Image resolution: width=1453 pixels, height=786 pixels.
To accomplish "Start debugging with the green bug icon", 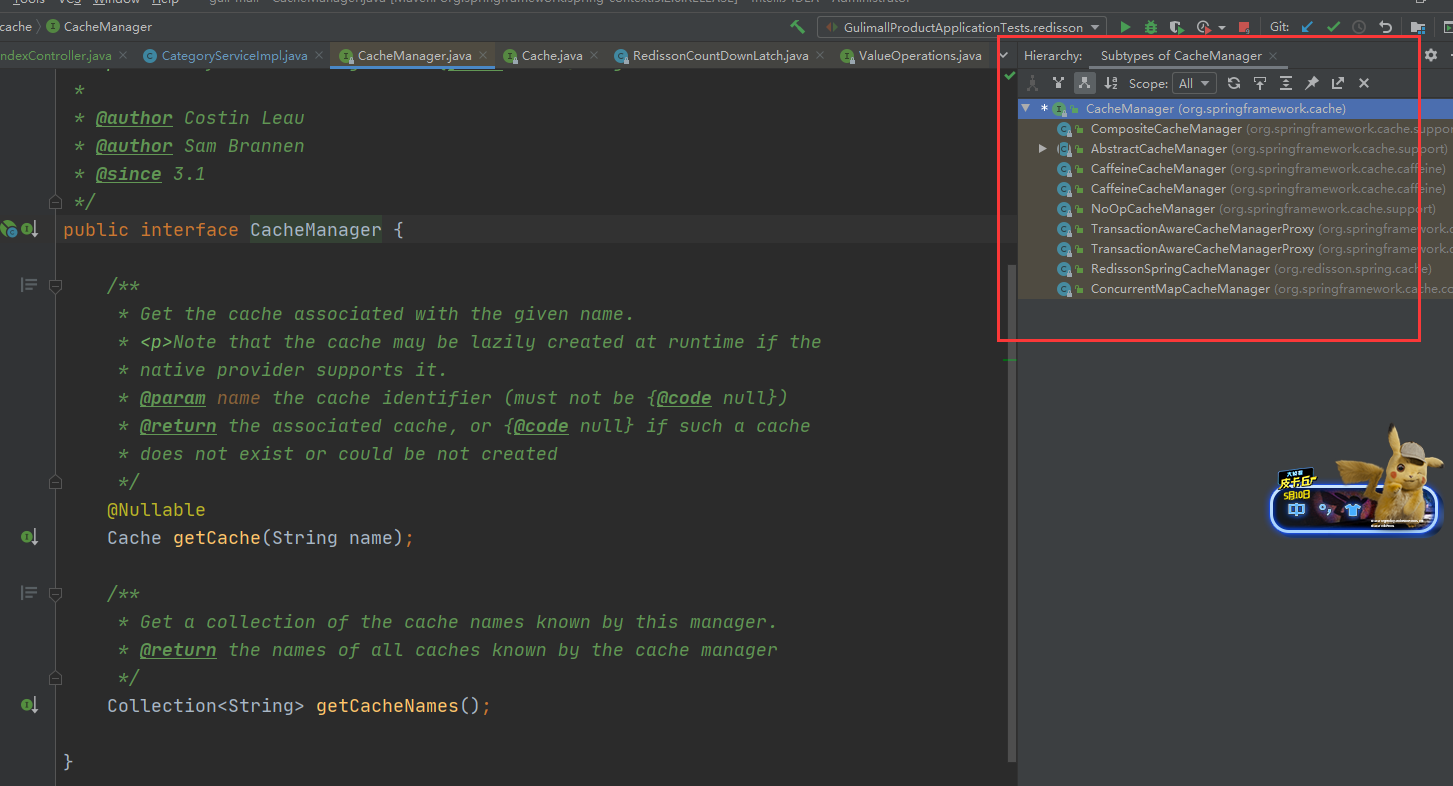I will [x=1151, y=27].
